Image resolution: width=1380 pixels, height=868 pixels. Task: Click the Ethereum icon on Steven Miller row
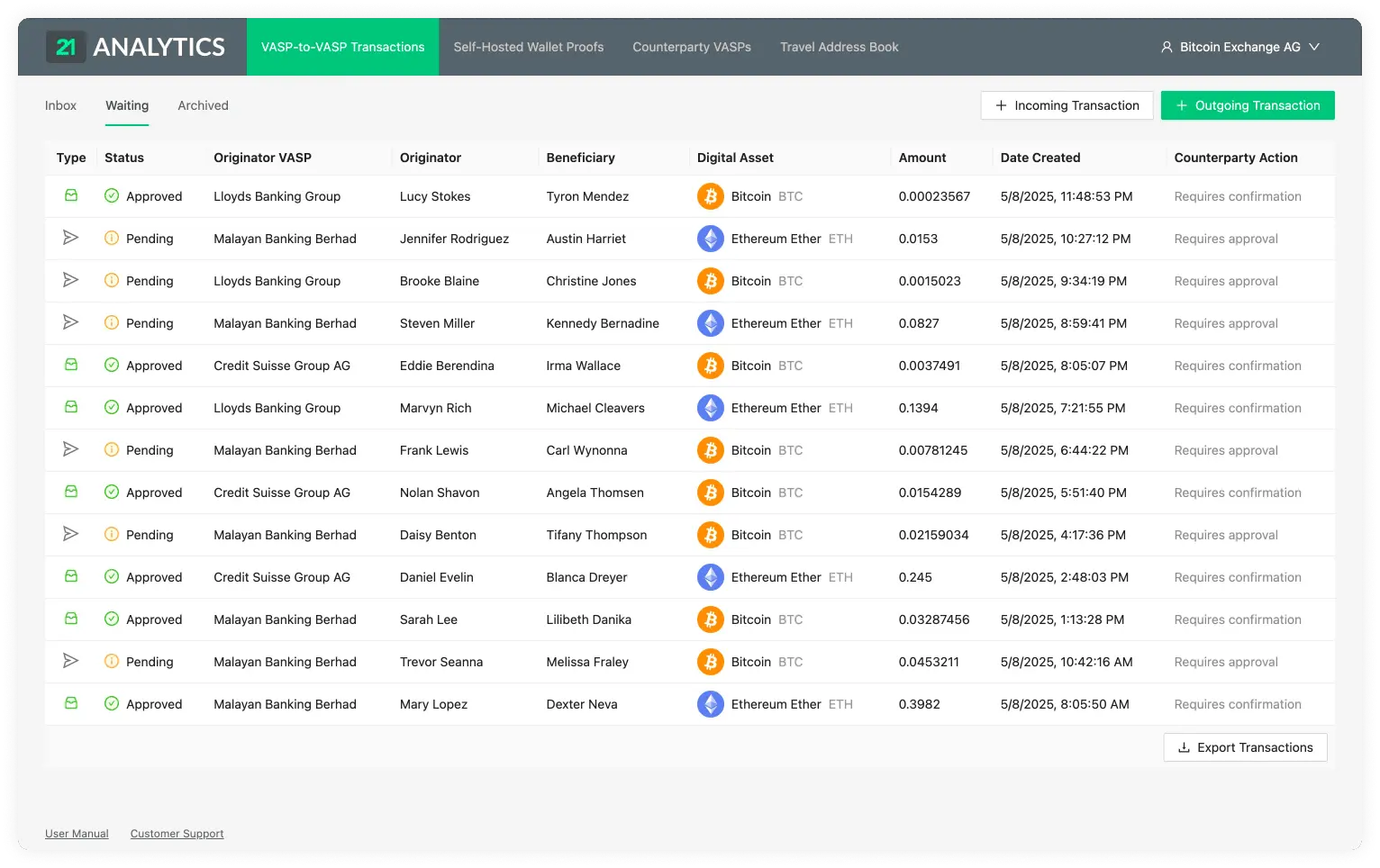click(710, 322)
